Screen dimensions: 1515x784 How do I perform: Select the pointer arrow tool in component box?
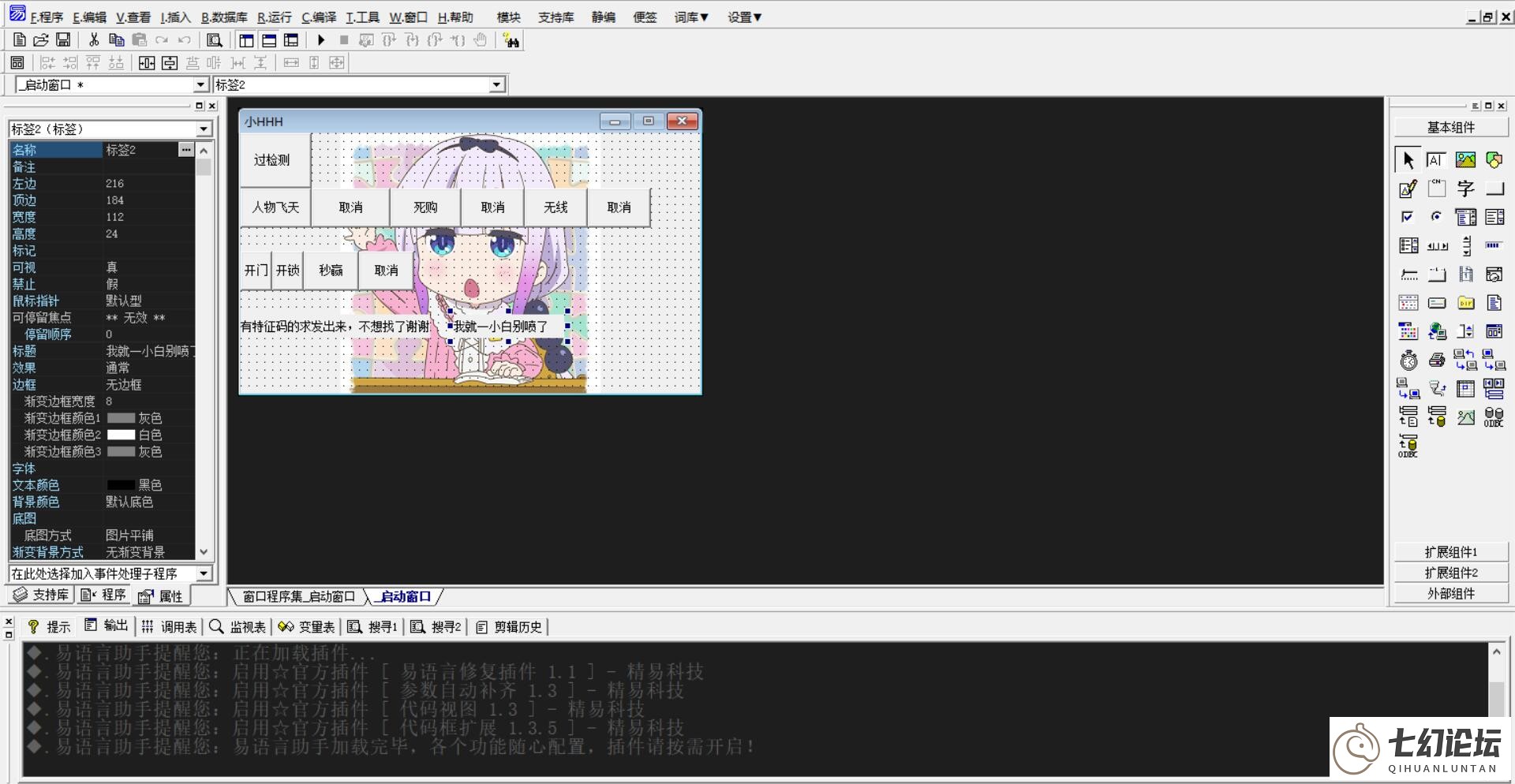(1408, 160)
